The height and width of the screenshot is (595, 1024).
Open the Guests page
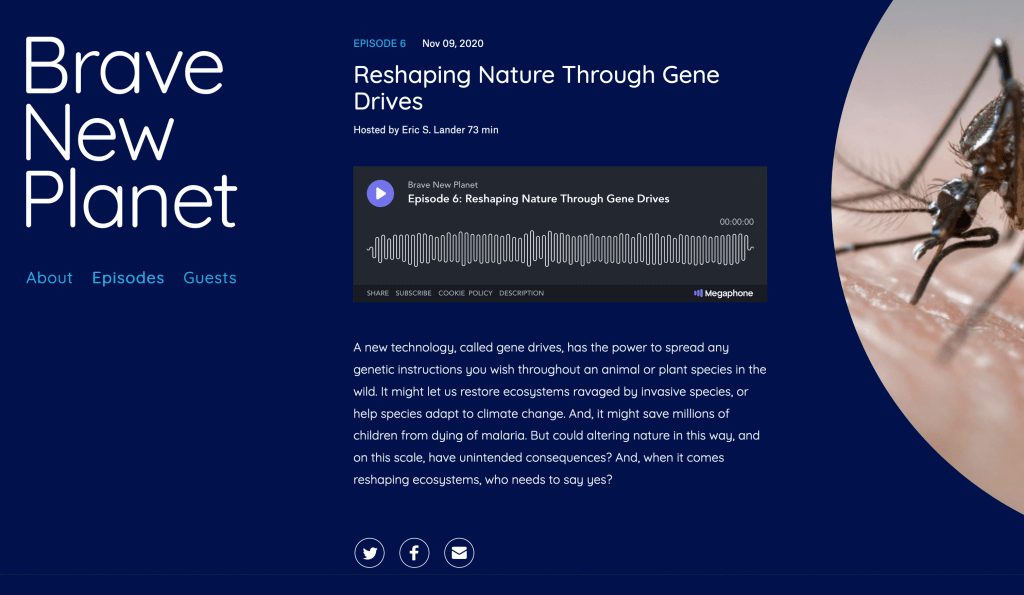pyautogui.click(x=210, y=278)
